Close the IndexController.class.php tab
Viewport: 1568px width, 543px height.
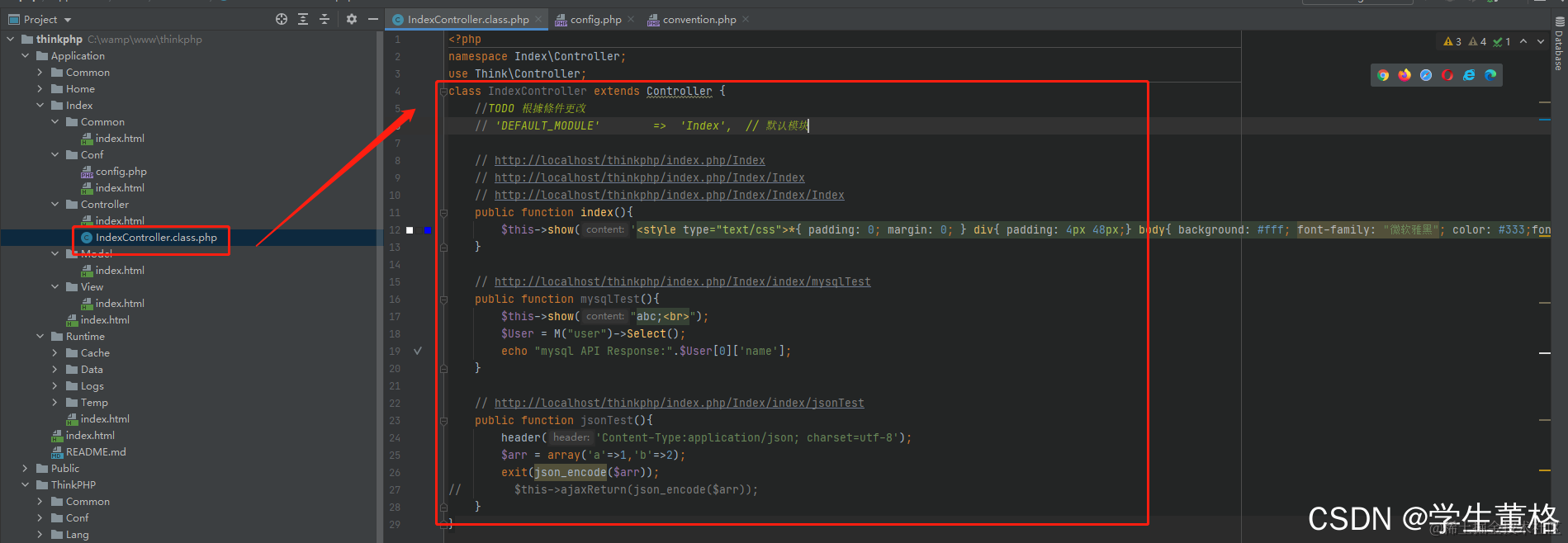tap(538, 19)
